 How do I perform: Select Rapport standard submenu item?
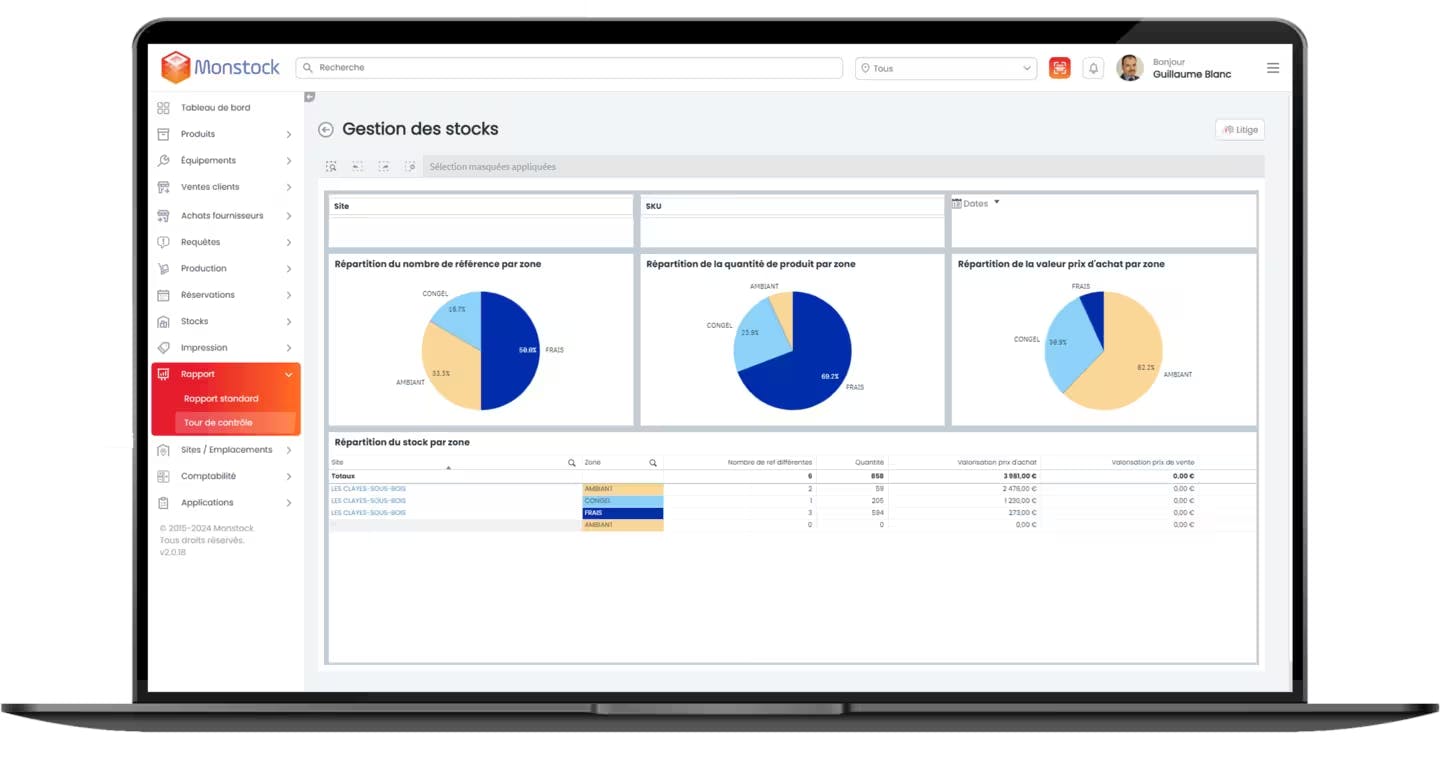[x=221, y=399]
